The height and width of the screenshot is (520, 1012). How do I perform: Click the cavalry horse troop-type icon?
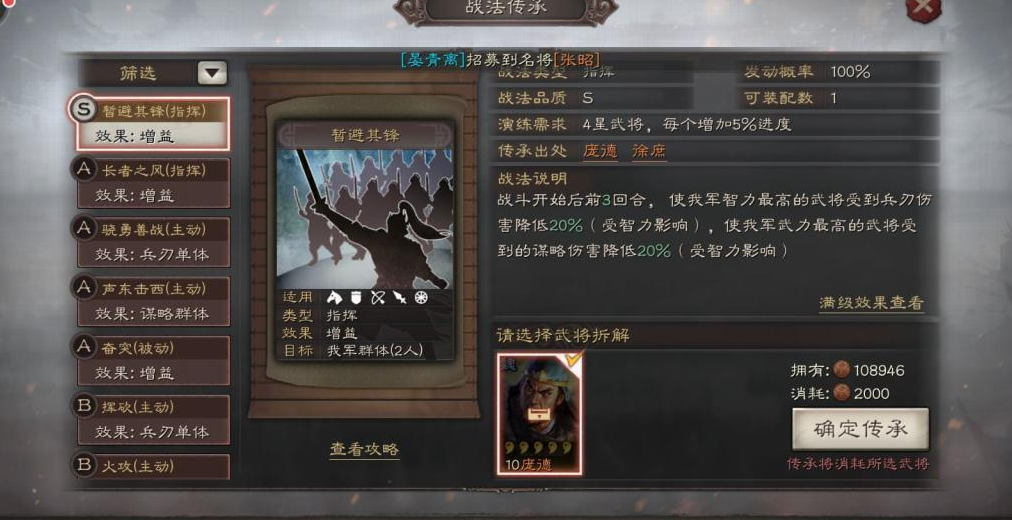coord(334,297)
